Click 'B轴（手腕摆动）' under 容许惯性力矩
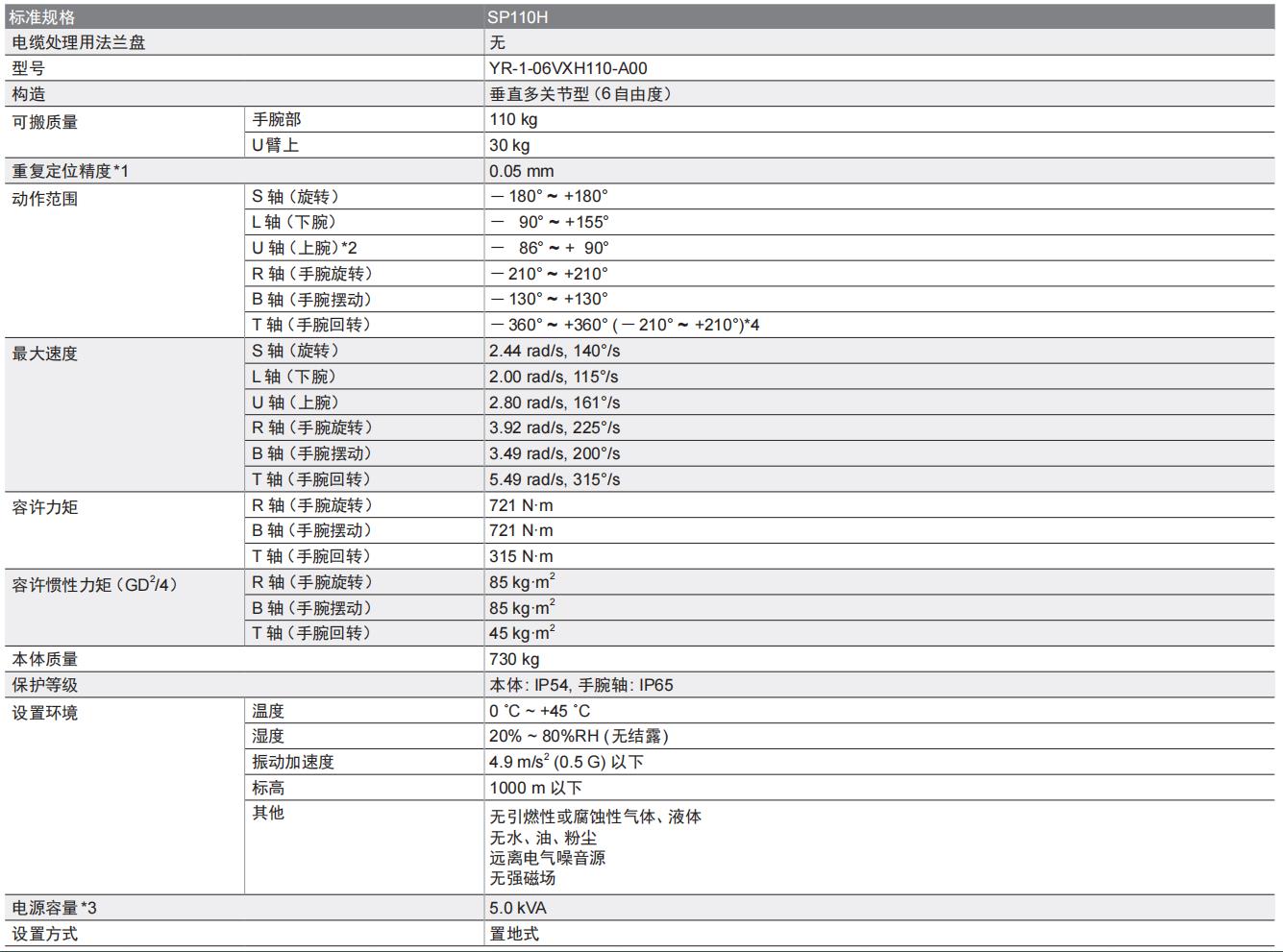The height and width of the screenshot is (952, 1283). pyautogui.click(x=313, y=608)
